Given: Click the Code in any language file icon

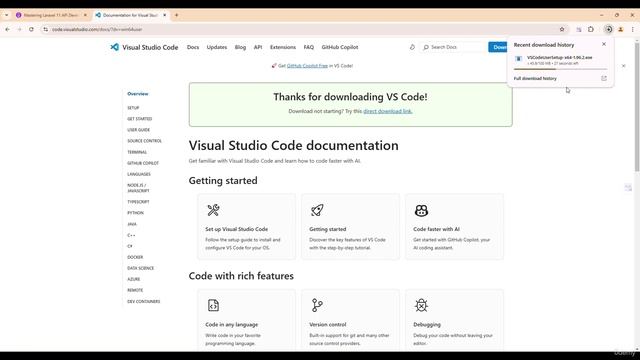Looking at the screenshot, I should pyautogui.click(x=213, y=305).
